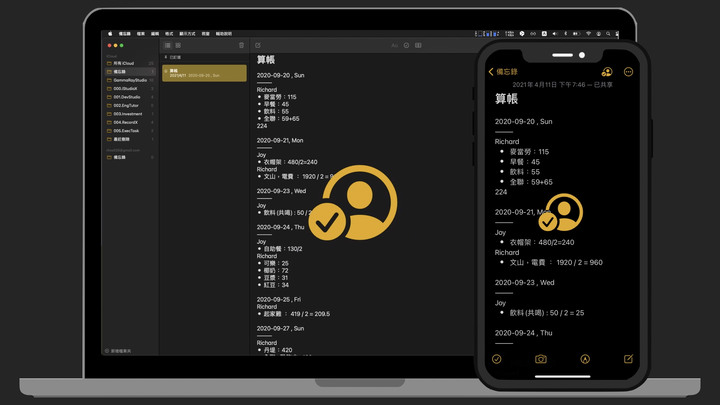Click the 2020-09-24 , Thu heading on Mac
This screenshot has width=720, height=405.
point(280,227)
